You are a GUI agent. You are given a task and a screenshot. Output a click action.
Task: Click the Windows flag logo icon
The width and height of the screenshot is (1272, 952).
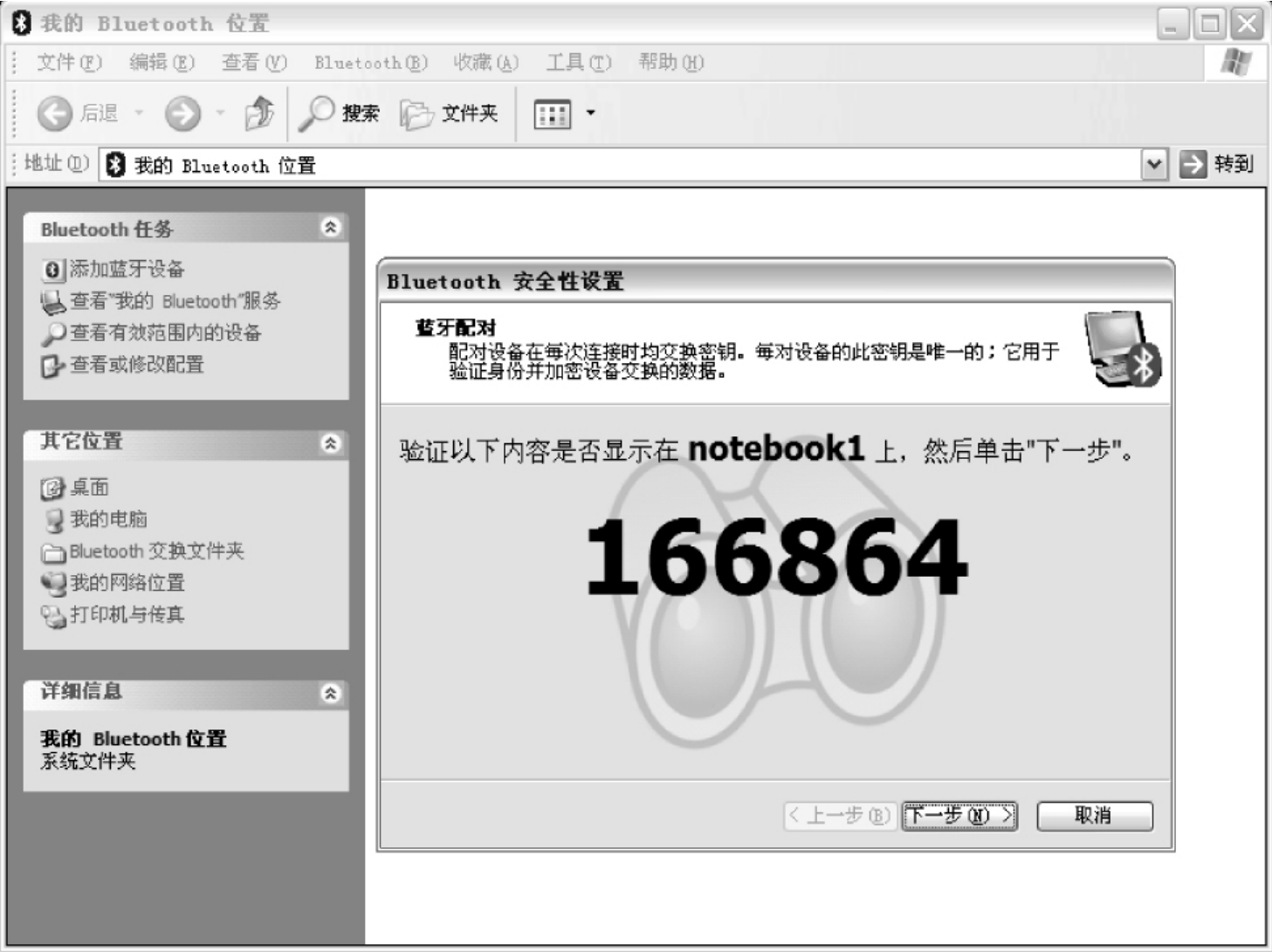(x=1236, y=62)
